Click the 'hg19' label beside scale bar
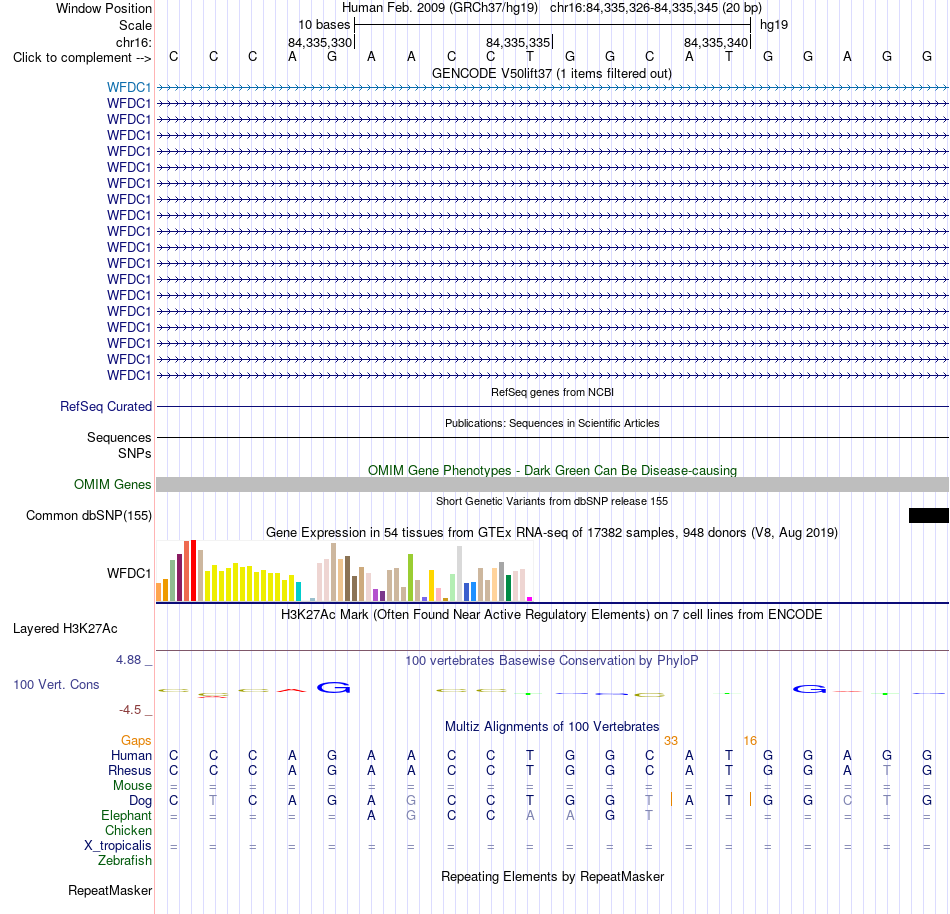The image size is (950, 914). pos(774,25)
